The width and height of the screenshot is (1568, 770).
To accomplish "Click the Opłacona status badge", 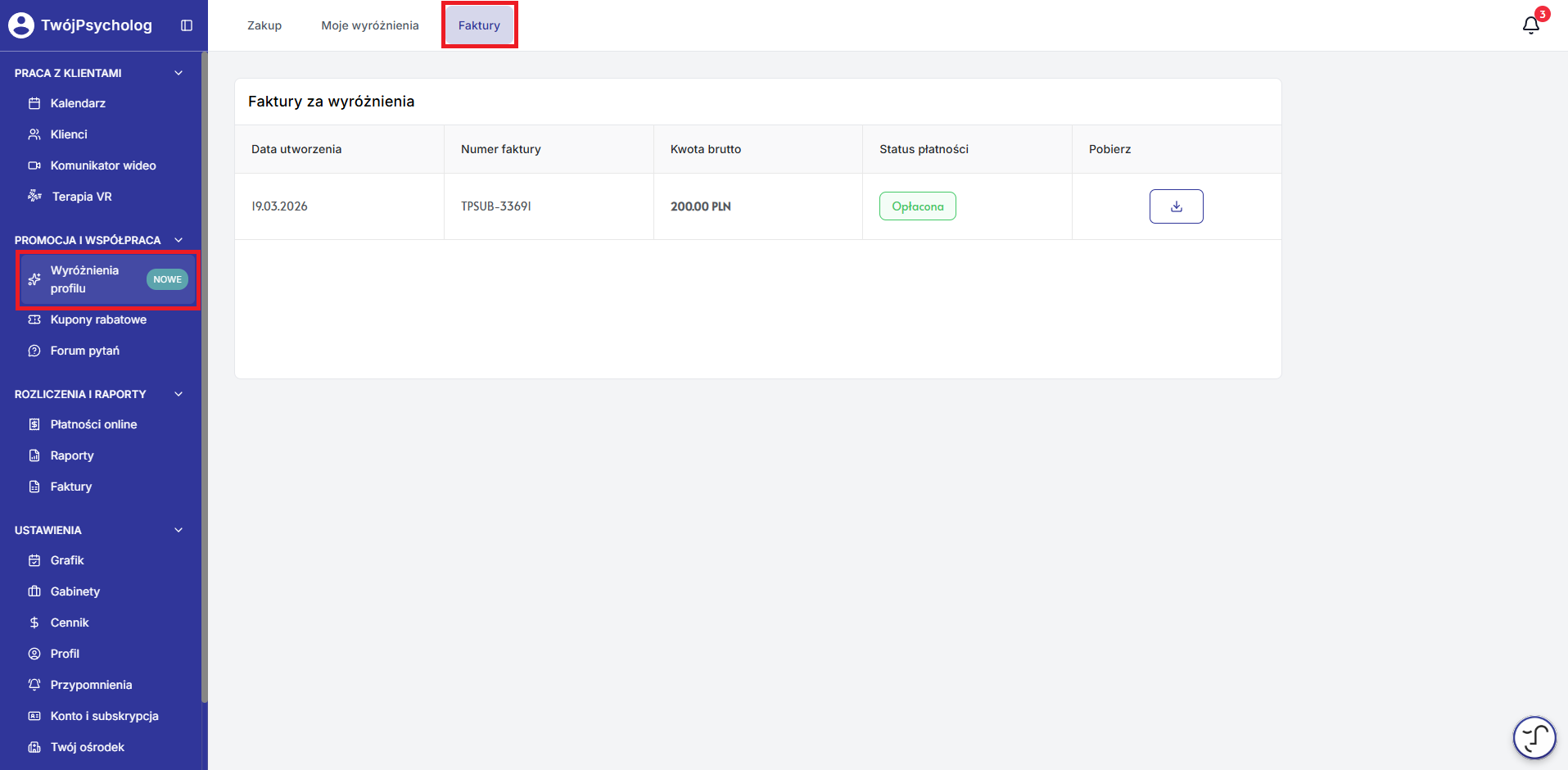I will (x=918, y=206).
